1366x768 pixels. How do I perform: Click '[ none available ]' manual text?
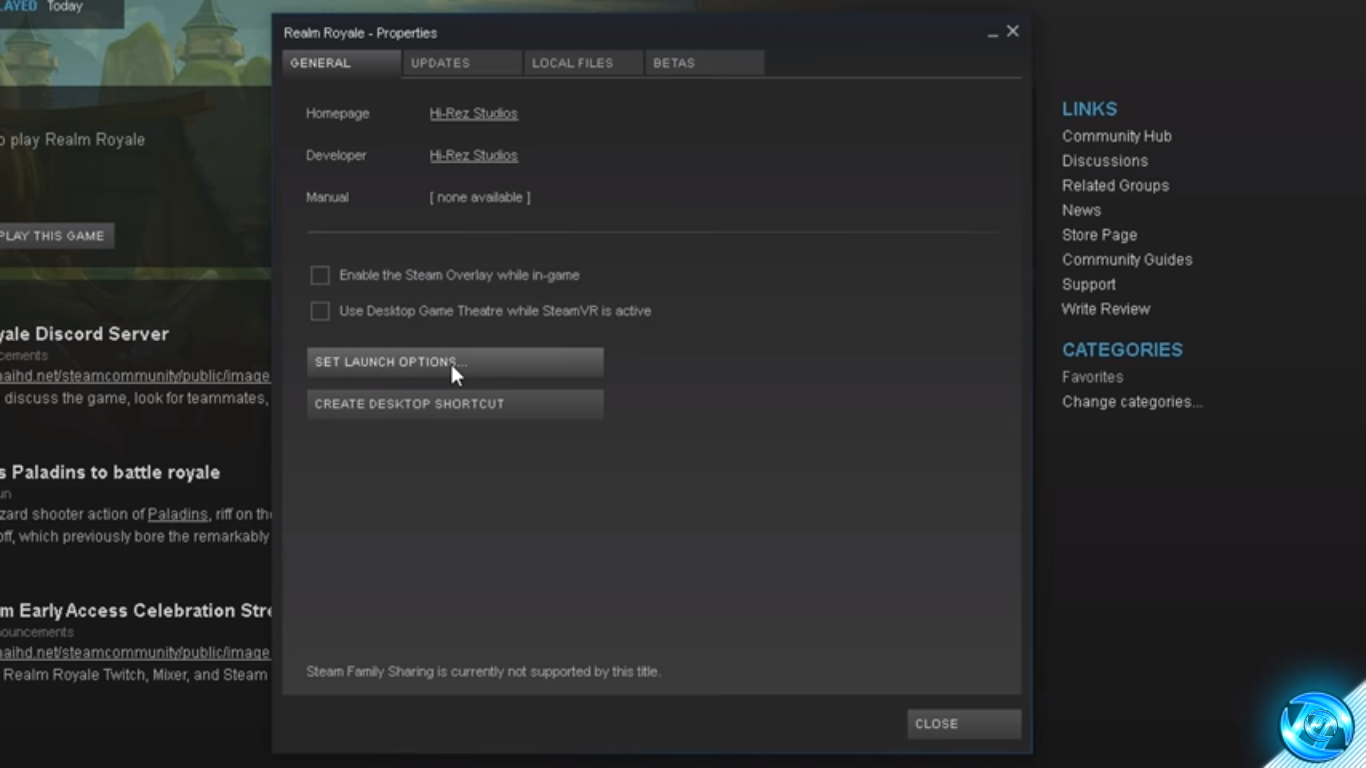point(480,198)
